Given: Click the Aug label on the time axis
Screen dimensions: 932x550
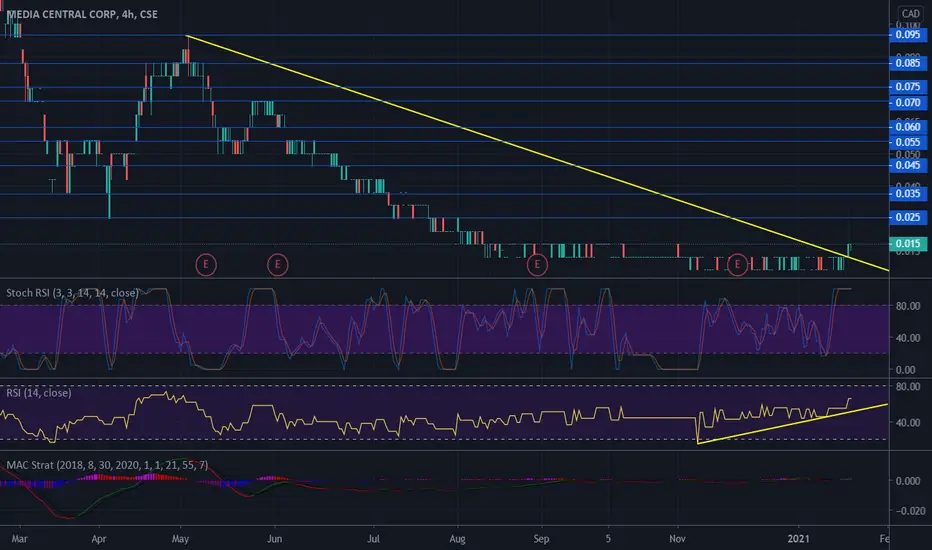Looking at the screenshot, I should [x=457, y=539].
